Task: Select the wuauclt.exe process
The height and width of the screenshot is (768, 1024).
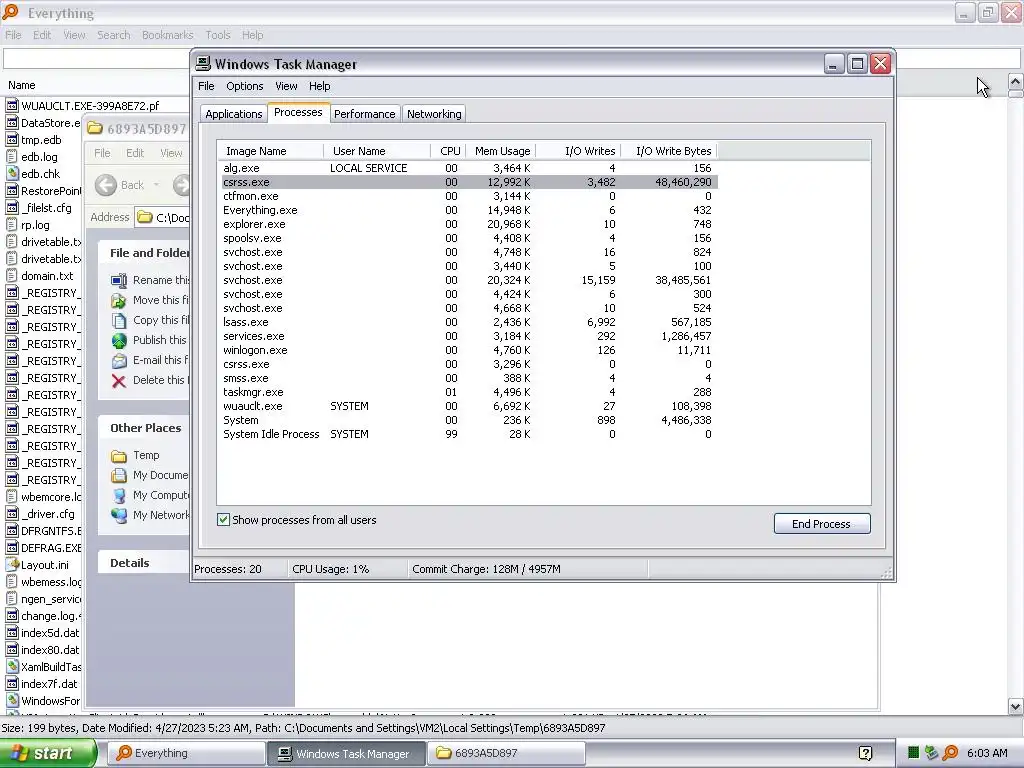Action: pos(467,406)
